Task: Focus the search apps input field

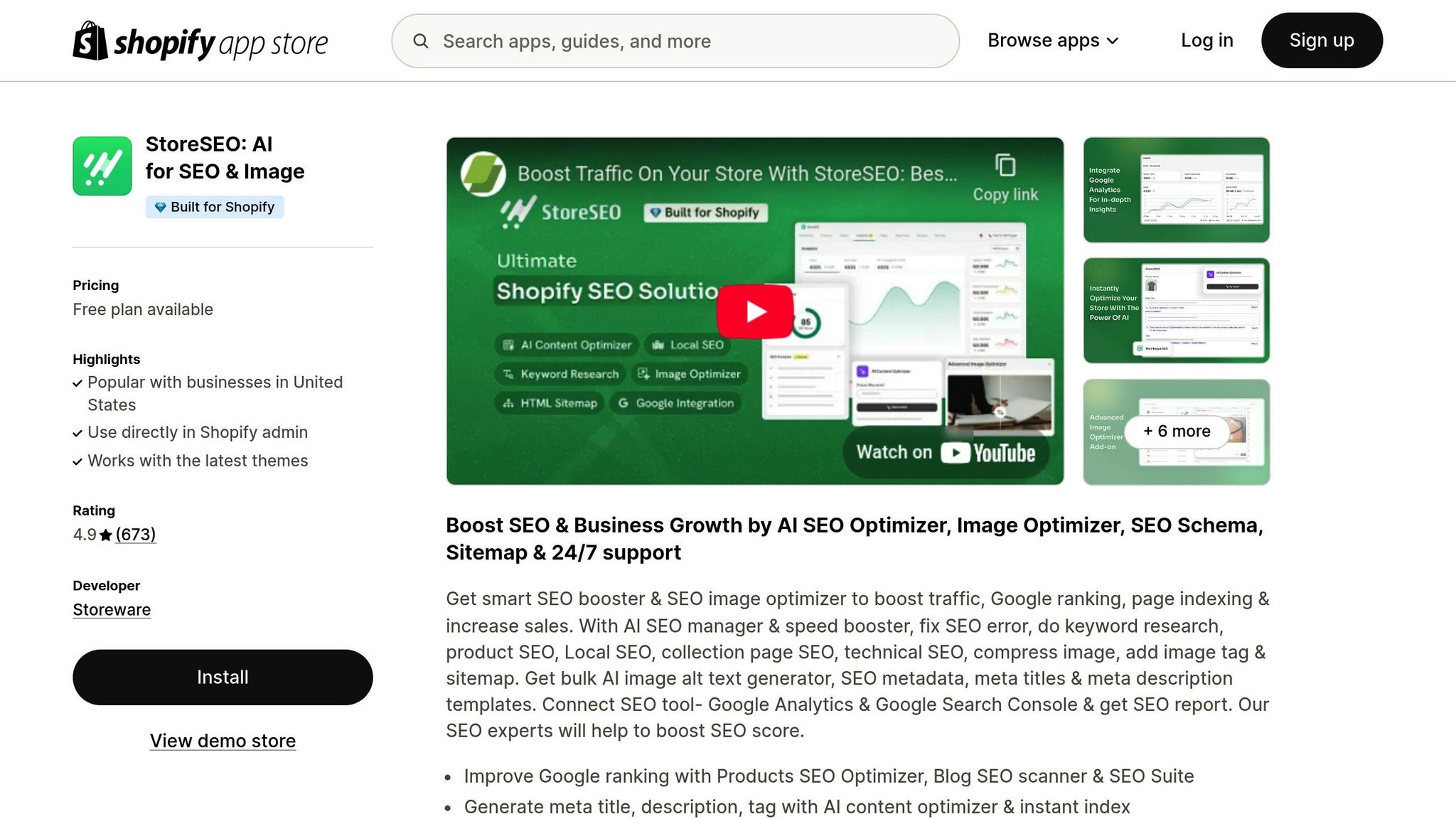Action: (675, 41)
